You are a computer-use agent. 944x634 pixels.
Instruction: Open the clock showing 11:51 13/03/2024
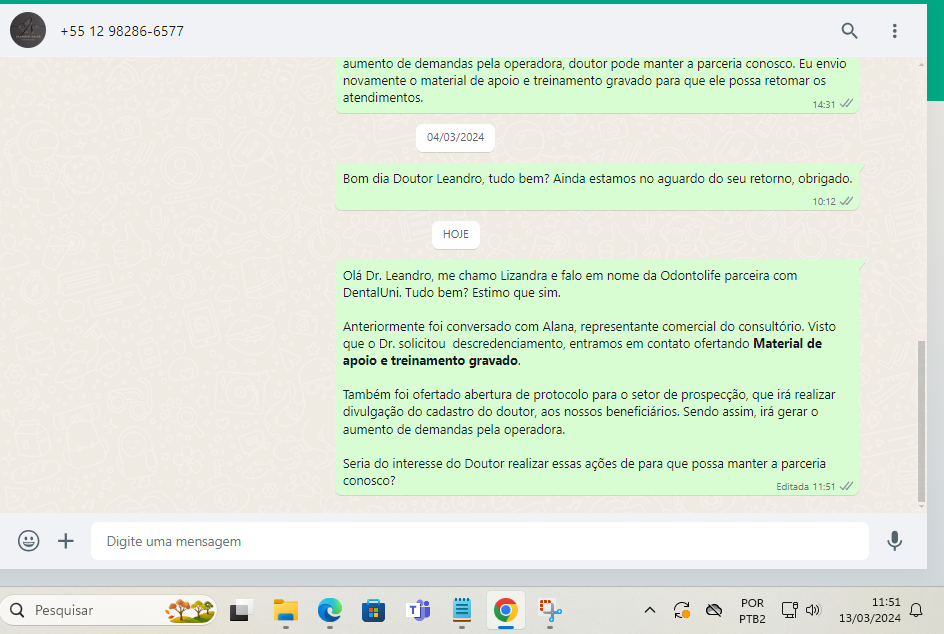tap(869, 610)
